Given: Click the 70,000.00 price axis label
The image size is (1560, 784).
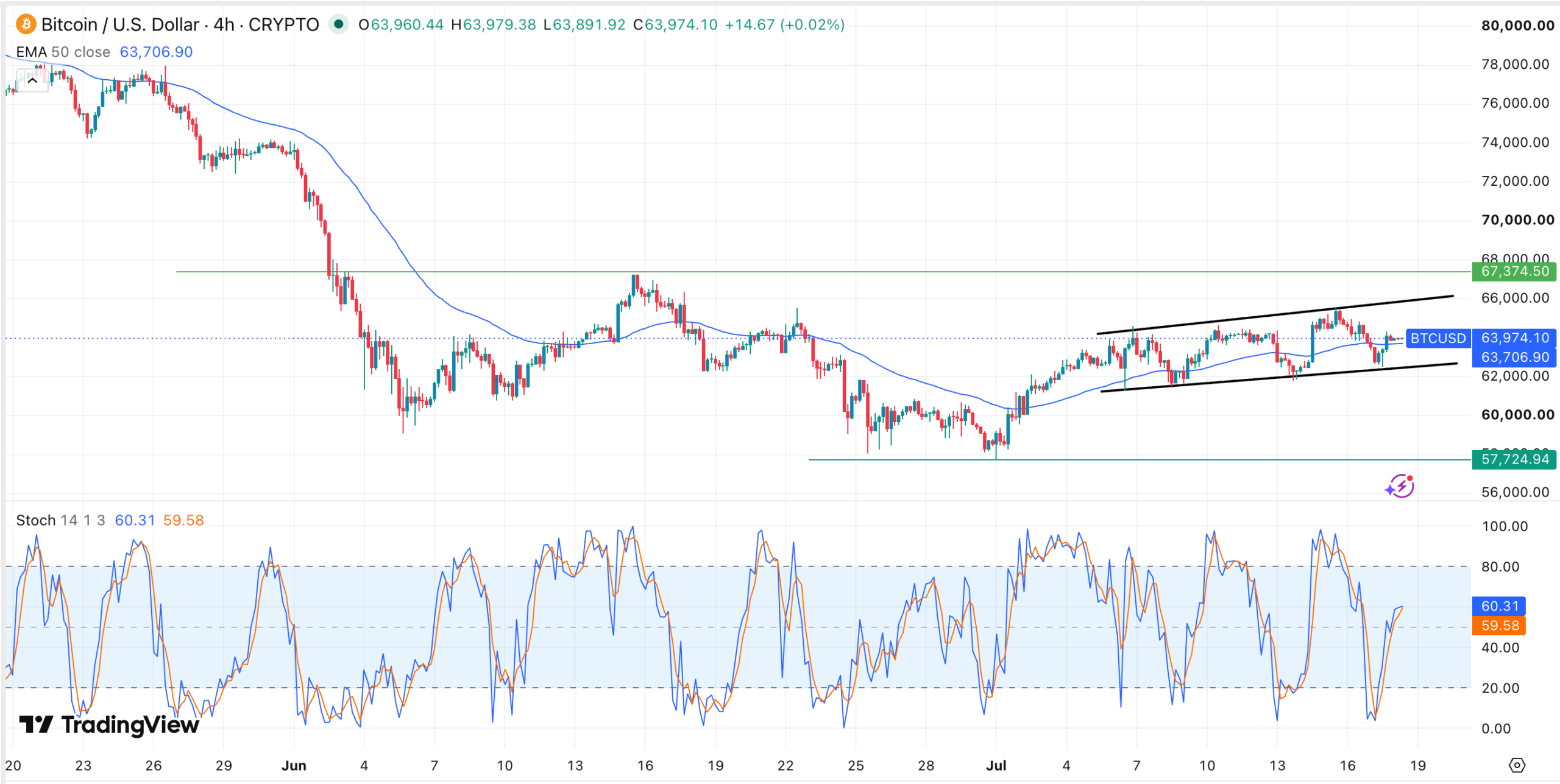Looking at the screenshot, I should tap(1517, 220).
